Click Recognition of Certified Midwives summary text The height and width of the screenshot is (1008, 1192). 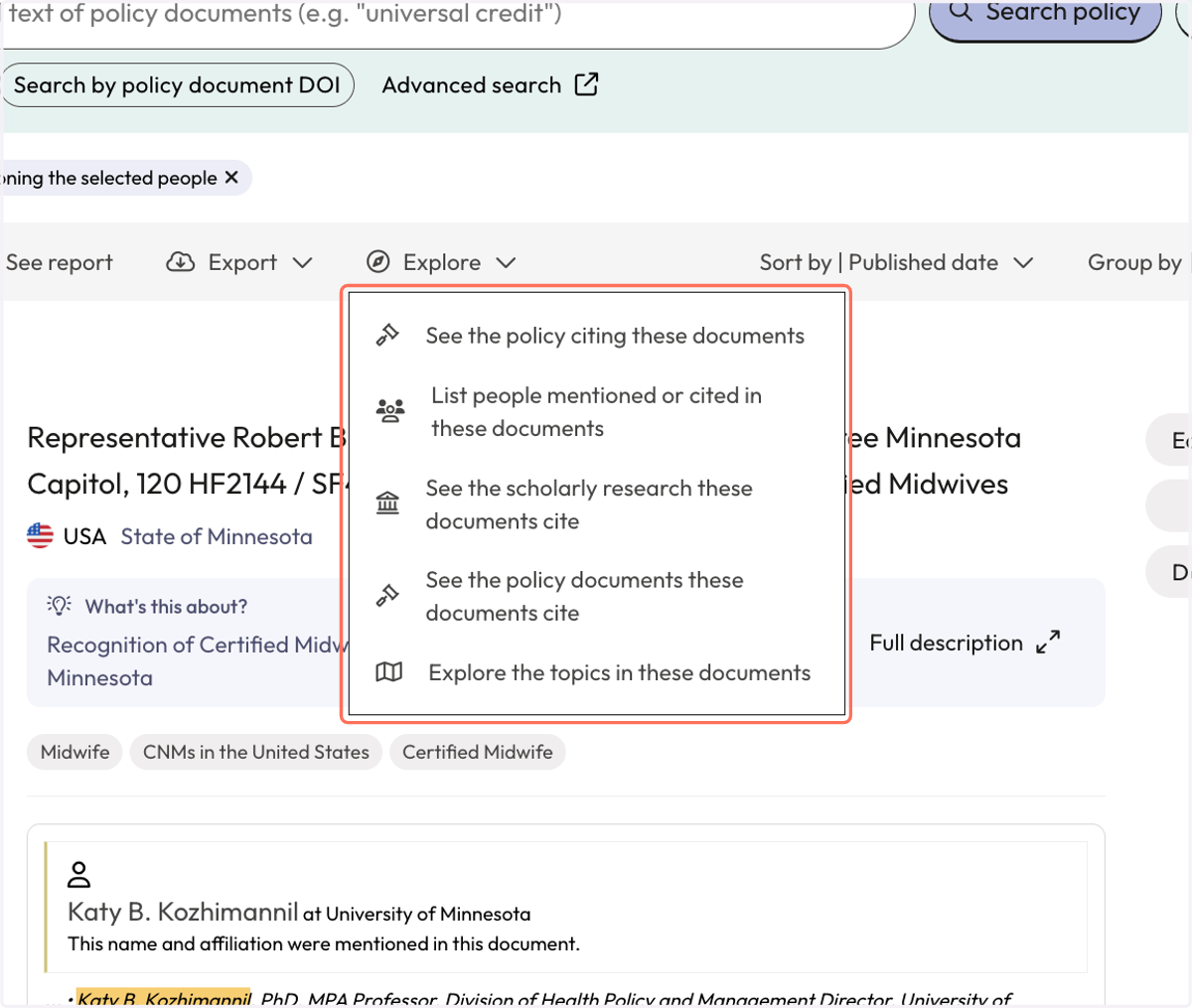(199, 660)
